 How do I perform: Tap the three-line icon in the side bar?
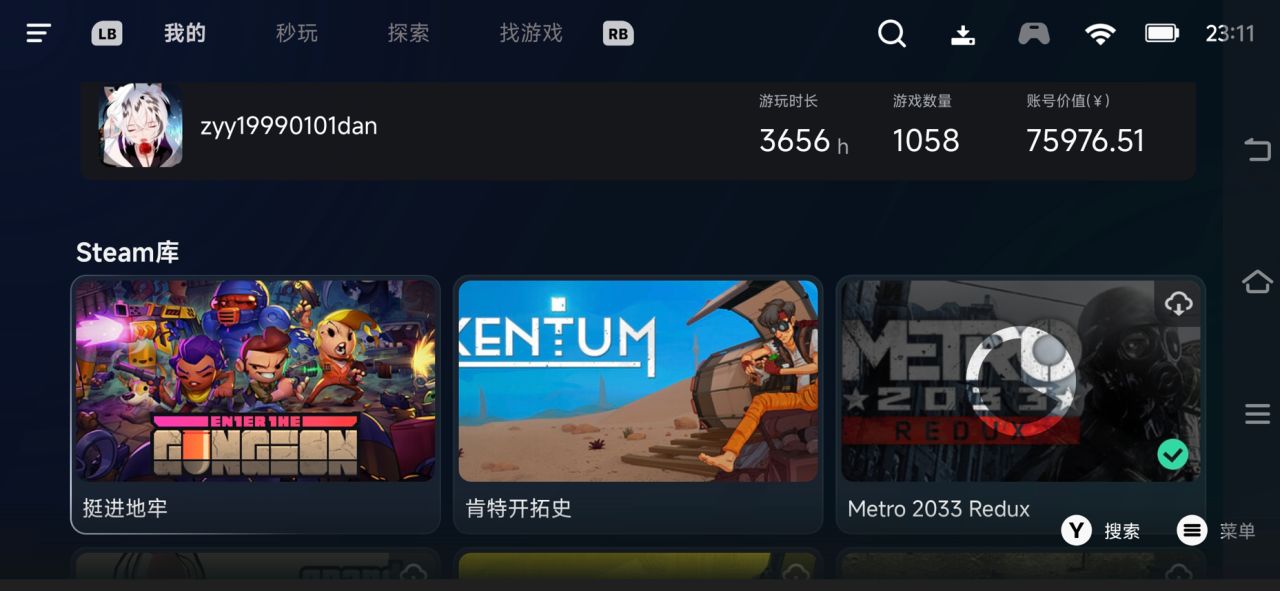point(1257,413)
